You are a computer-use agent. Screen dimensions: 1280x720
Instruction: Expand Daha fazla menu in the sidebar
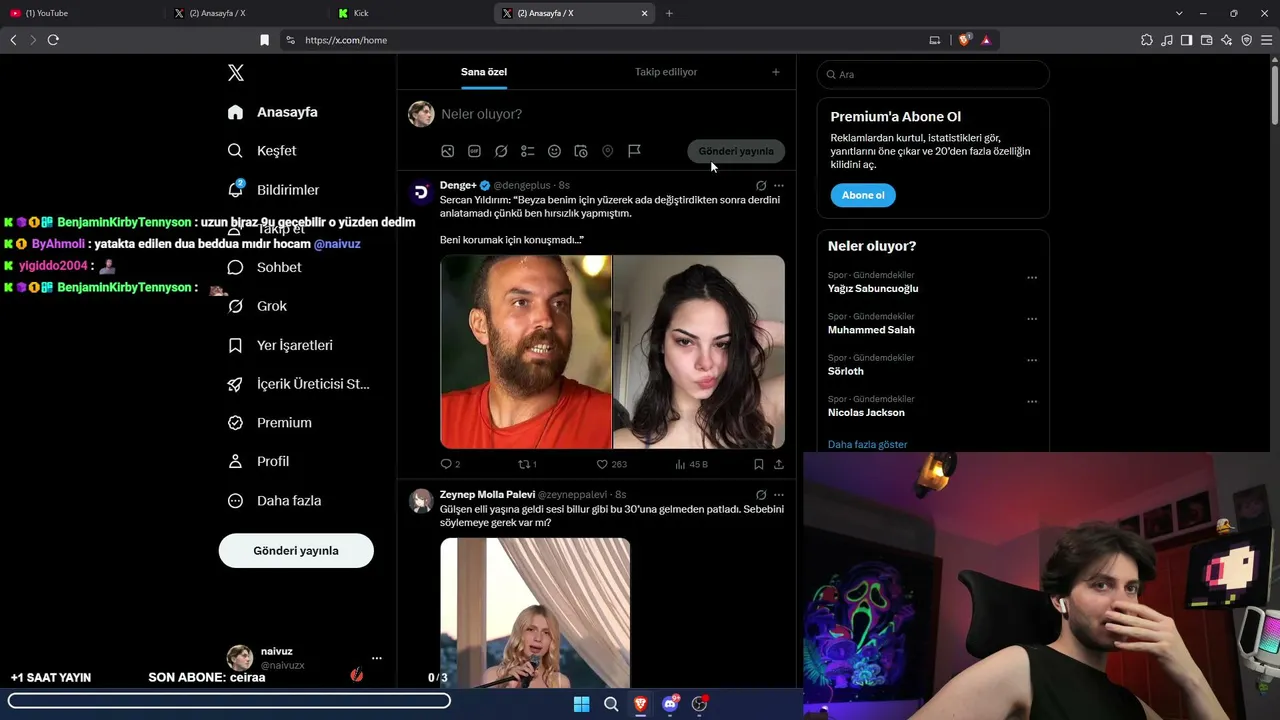click(274, 501)
